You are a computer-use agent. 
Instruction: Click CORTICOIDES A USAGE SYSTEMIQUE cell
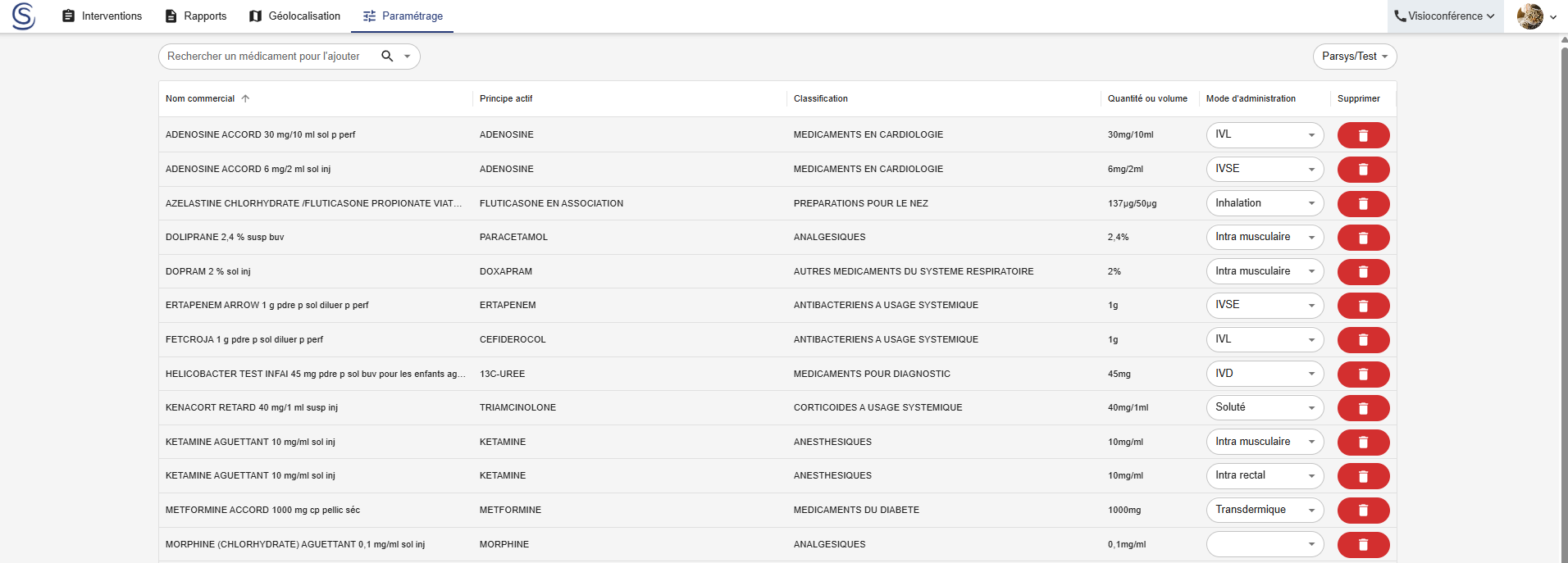[x=877, y=407]
